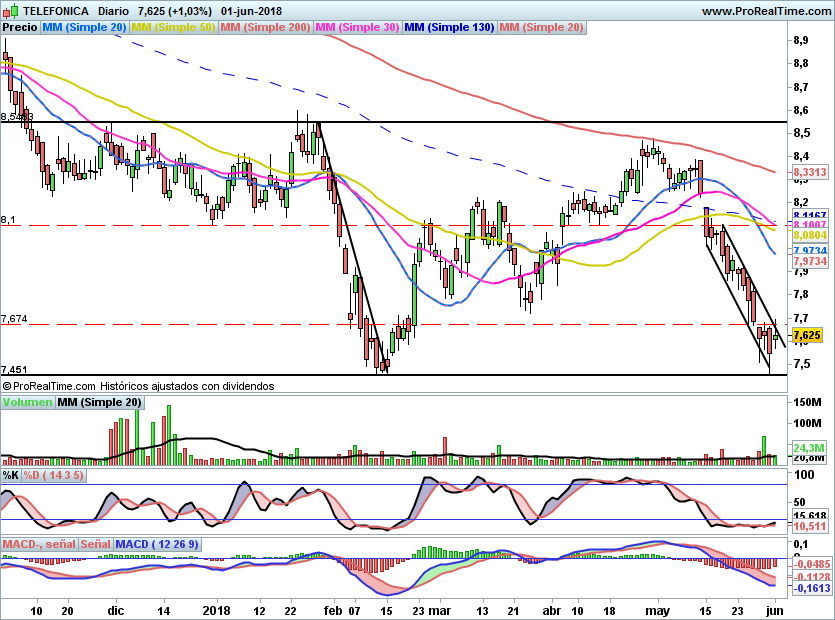Open the volume MM (Simple 20) label
The image size is (835, 620).
pos(99,402)
